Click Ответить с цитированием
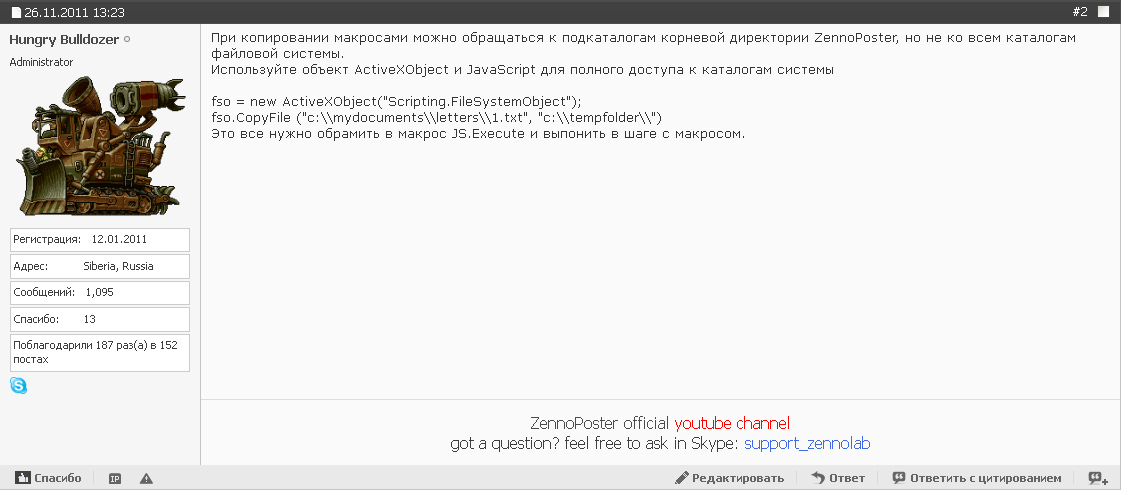 977,478
